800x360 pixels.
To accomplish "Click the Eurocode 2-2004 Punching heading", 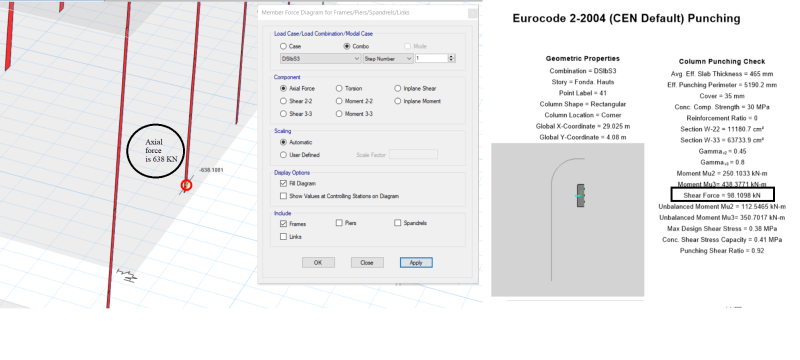I will click(x=626, y=19).
